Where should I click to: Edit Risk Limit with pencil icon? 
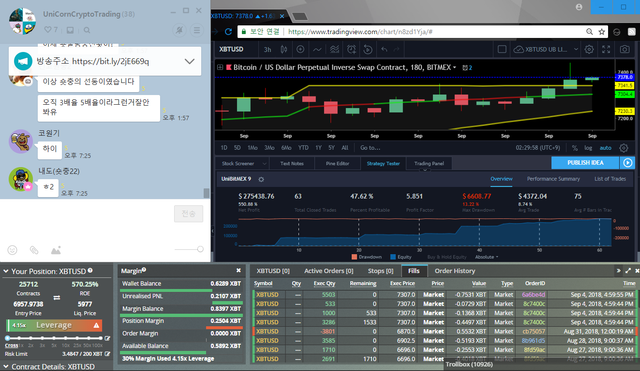[x=107, y=353]
